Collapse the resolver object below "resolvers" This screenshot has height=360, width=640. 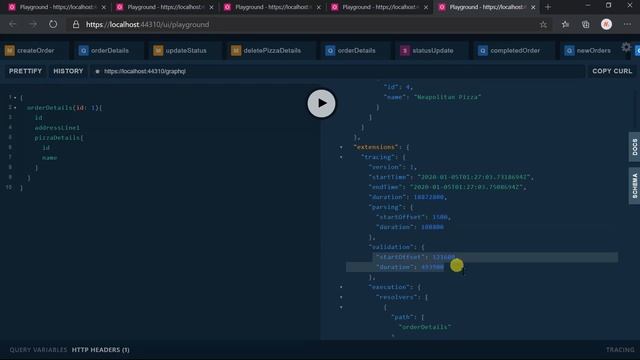click(341, 307)
